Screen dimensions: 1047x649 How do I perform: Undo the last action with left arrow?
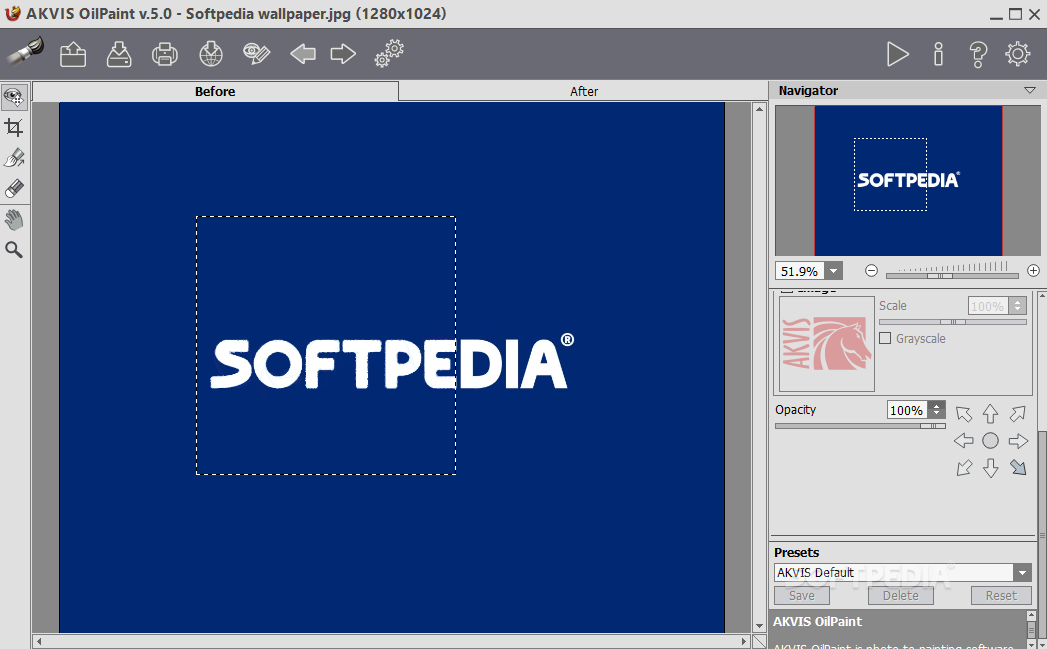[302, 54]
